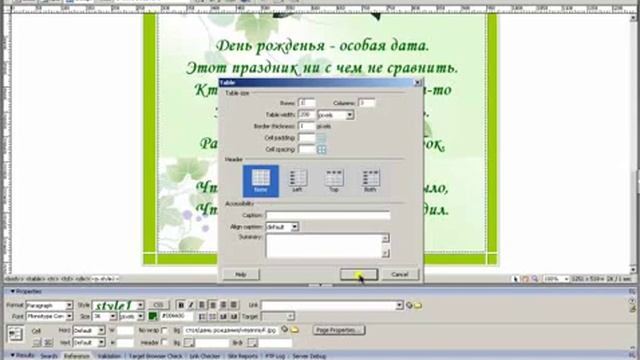Click the Page Properties button
Viewport: 640px width, 360px height.
pyautogui.click(x=338, y=330)
